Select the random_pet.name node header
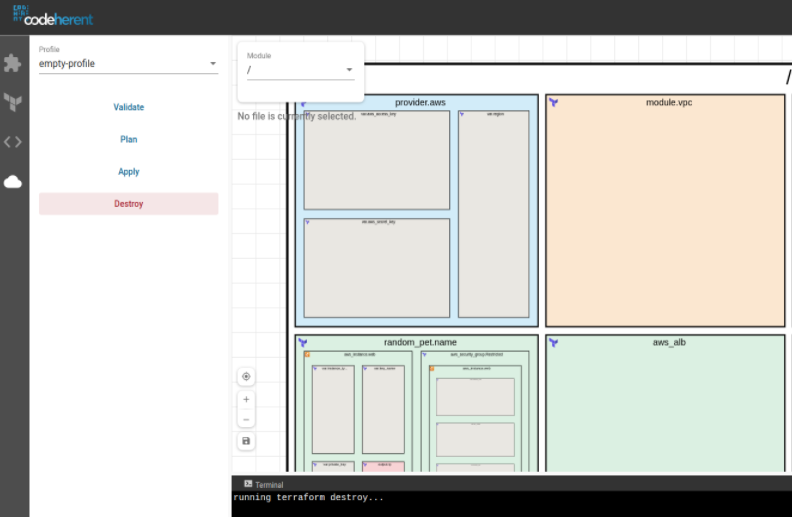This screenshot has width=792, height=517. click(420, 342)
